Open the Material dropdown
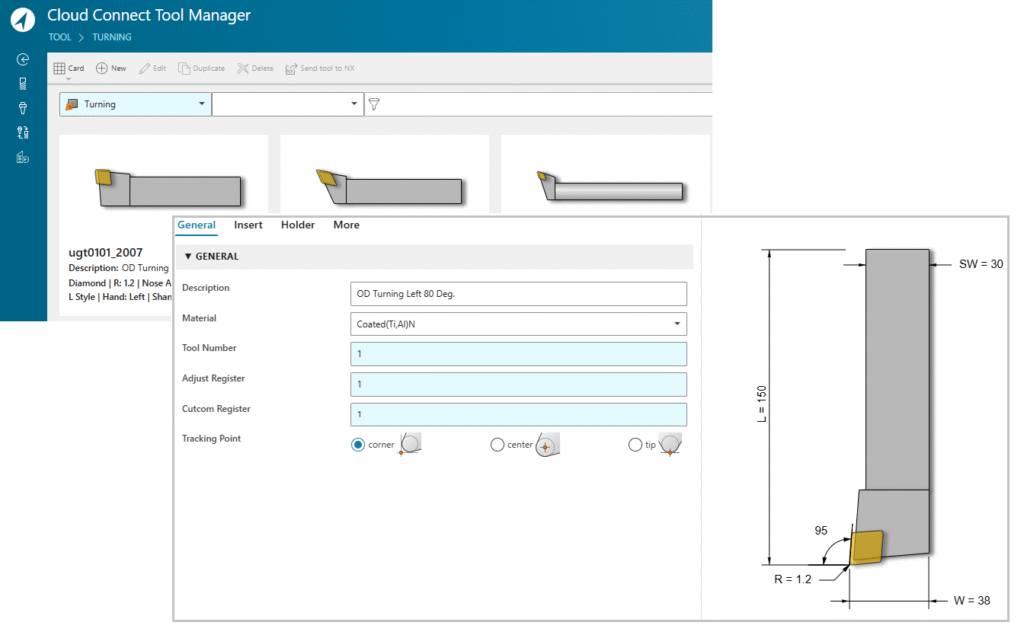1024x635 pixels. (x=519, y=324)
